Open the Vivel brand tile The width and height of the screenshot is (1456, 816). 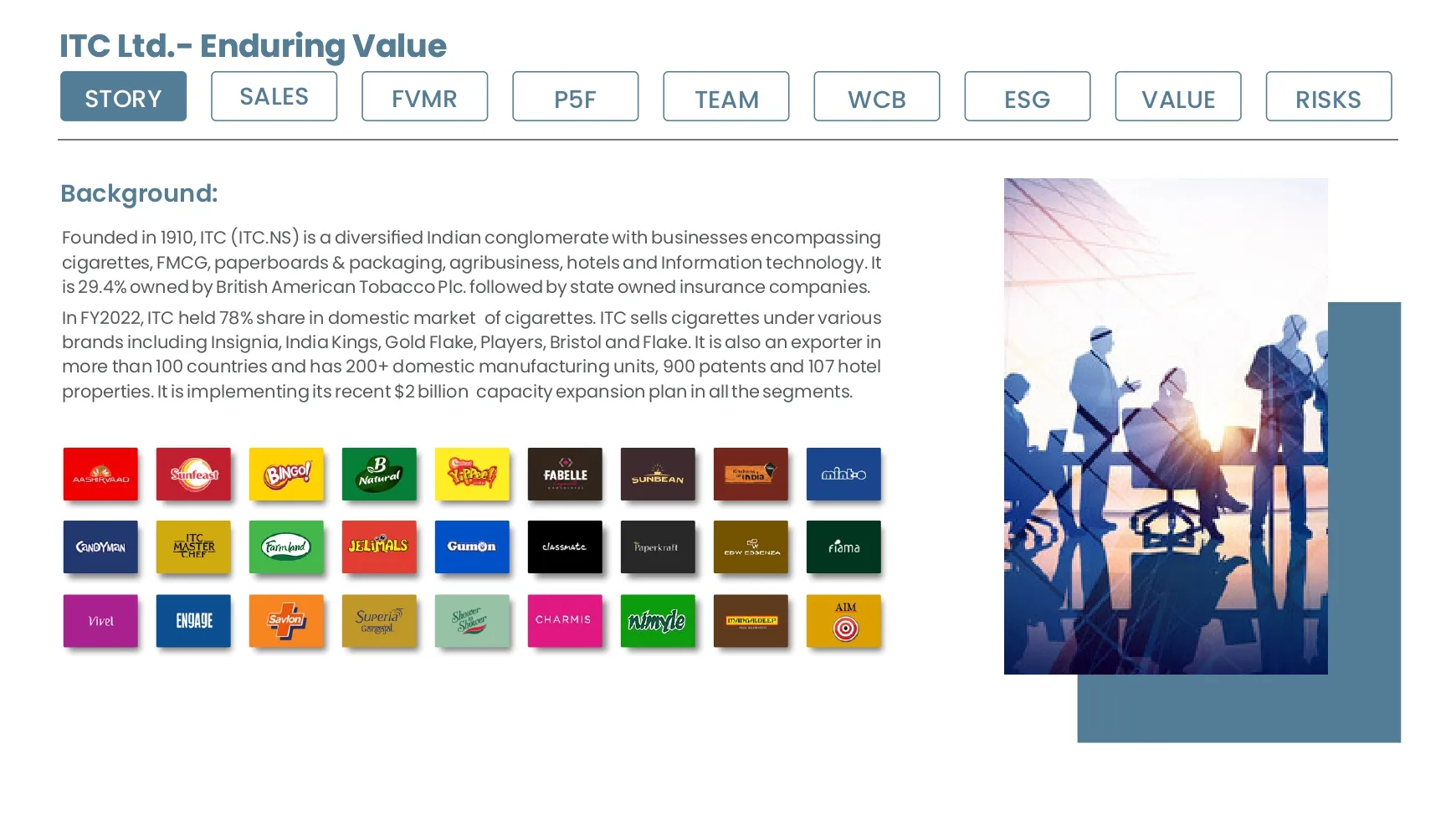[100, 621]
